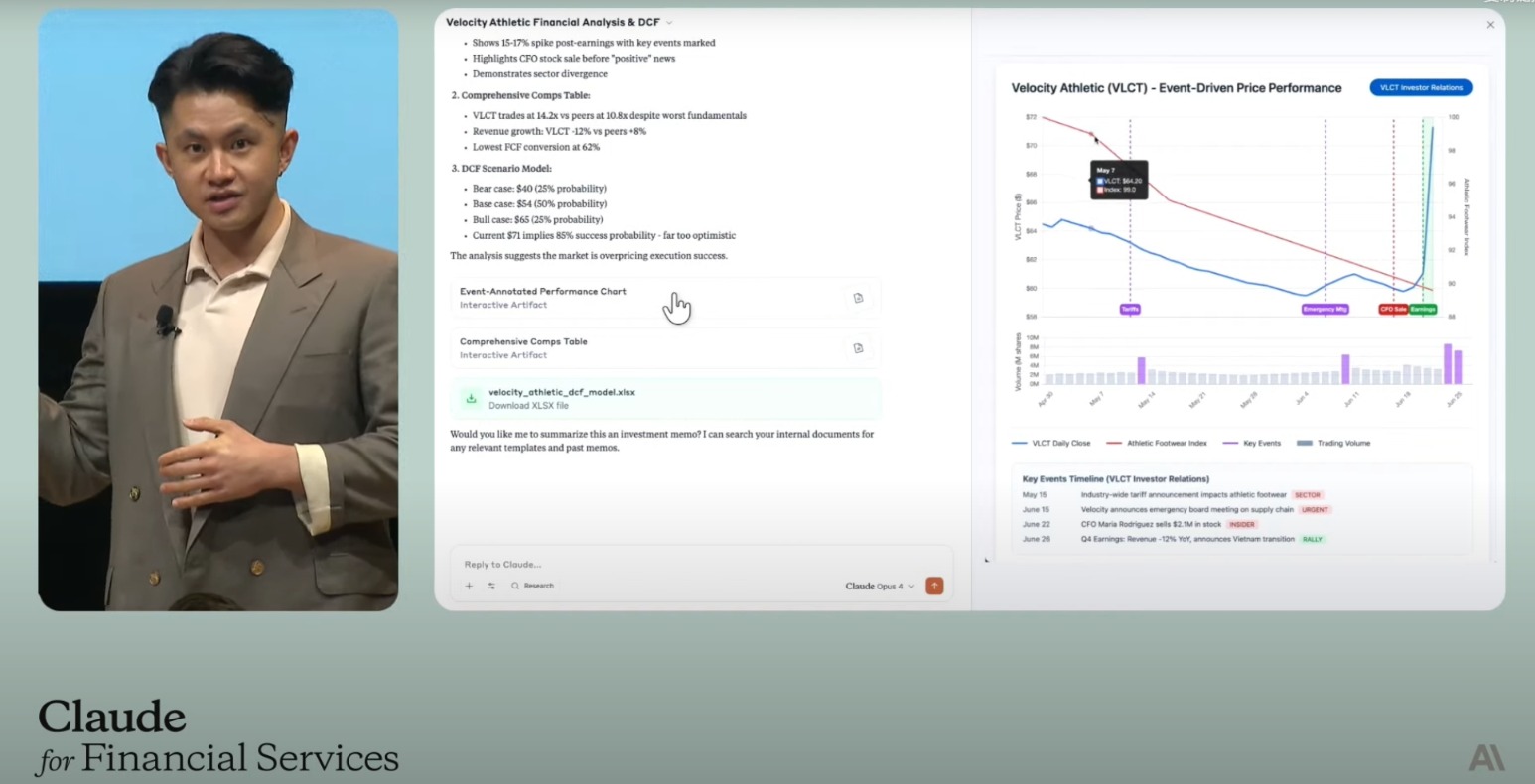Open the tools settings sliders icon

[490, 586]
